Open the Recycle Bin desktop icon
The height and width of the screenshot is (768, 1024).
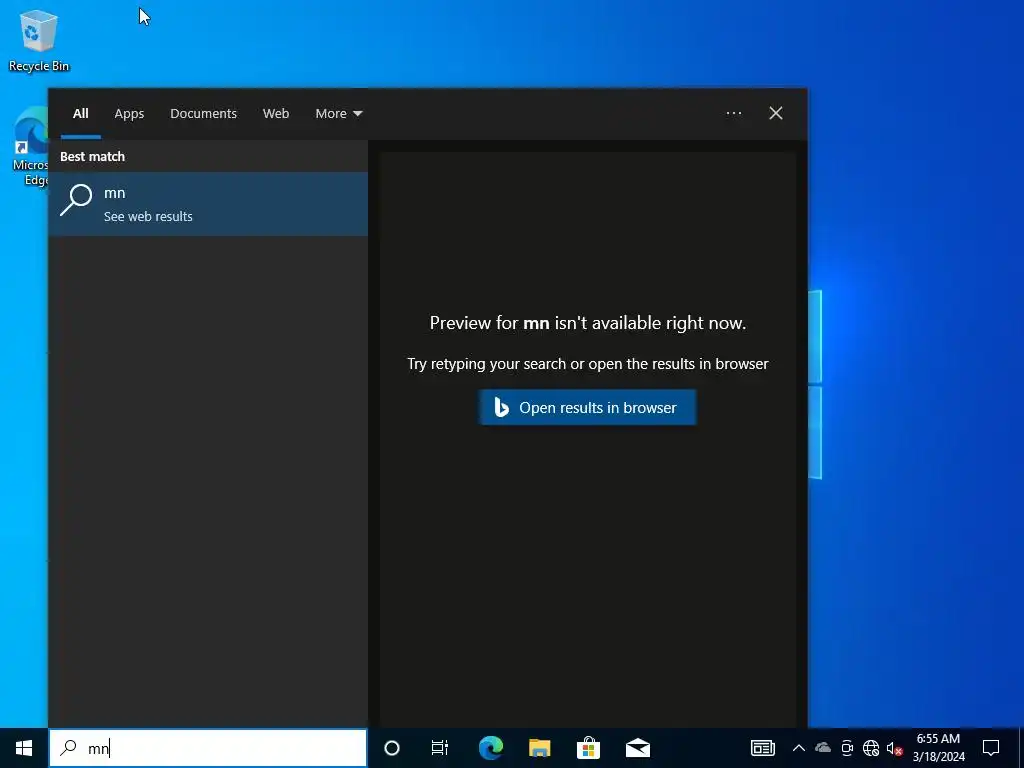(39, 40)
